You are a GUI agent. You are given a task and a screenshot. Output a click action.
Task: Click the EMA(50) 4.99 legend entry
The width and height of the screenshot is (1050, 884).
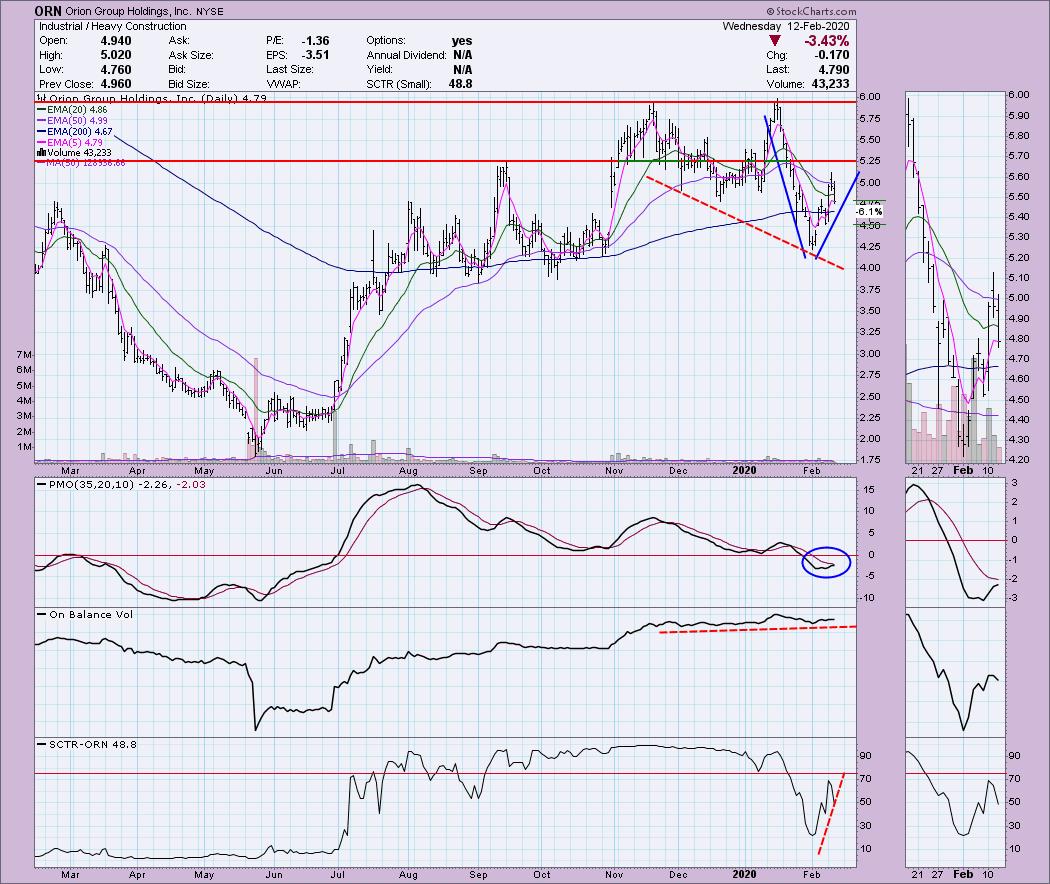tap(71, 121)
